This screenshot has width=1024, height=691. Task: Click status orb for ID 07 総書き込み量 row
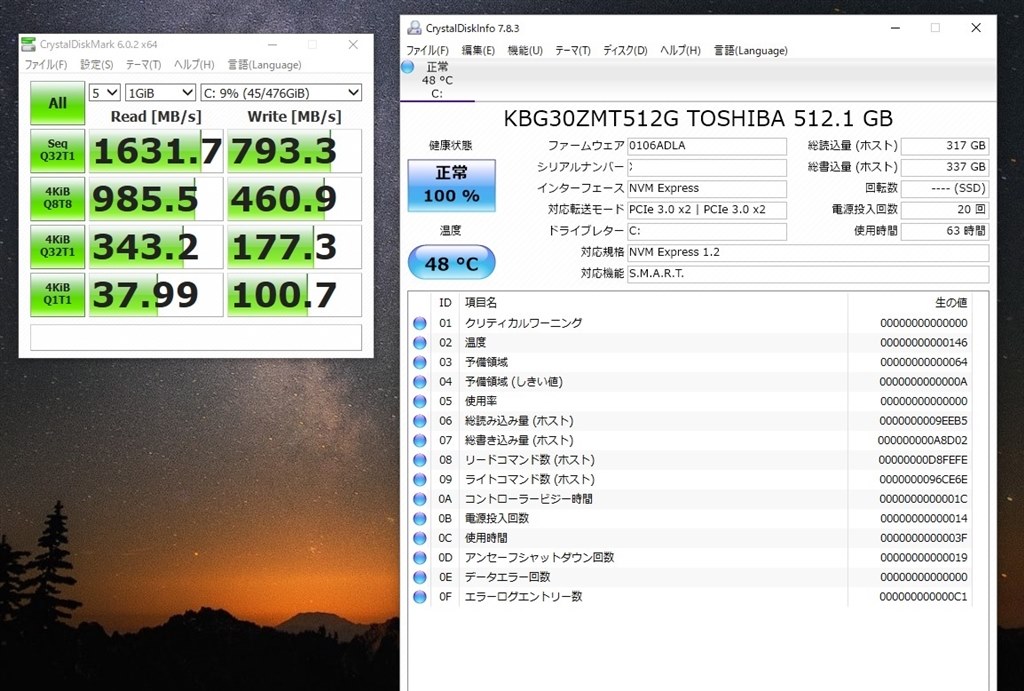(419, 440)
